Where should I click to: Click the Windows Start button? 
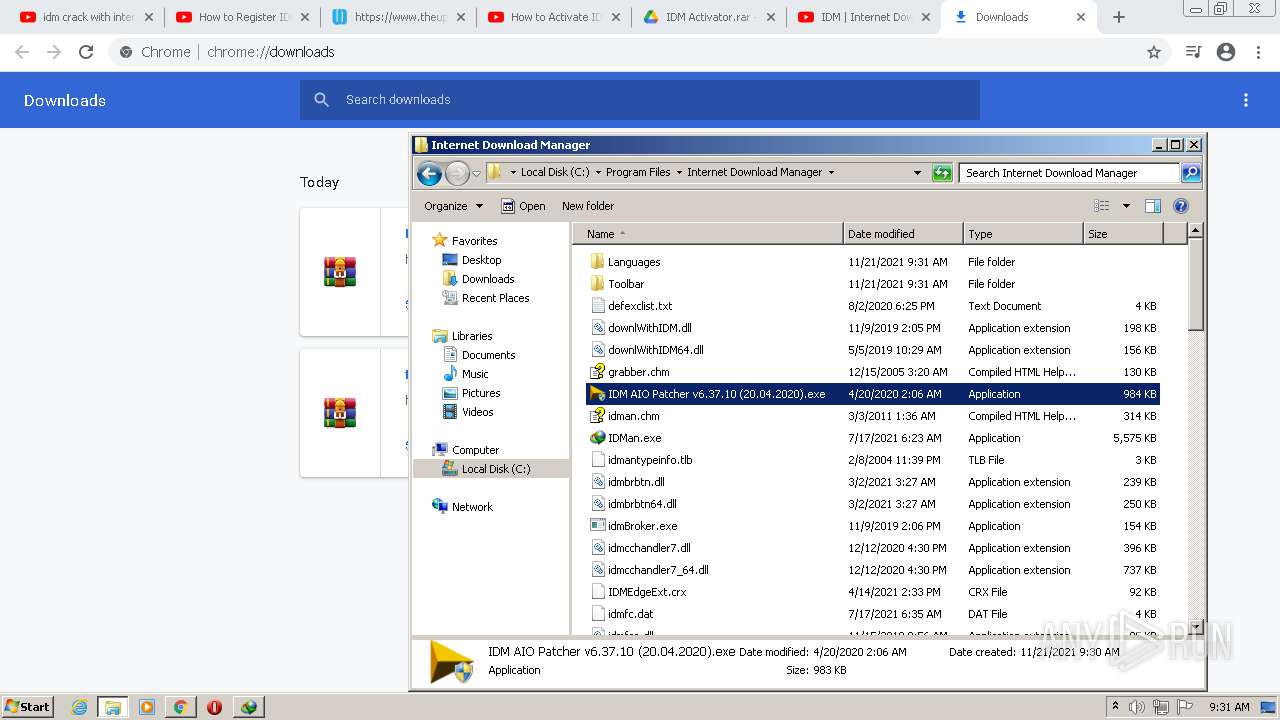point(27,706)
